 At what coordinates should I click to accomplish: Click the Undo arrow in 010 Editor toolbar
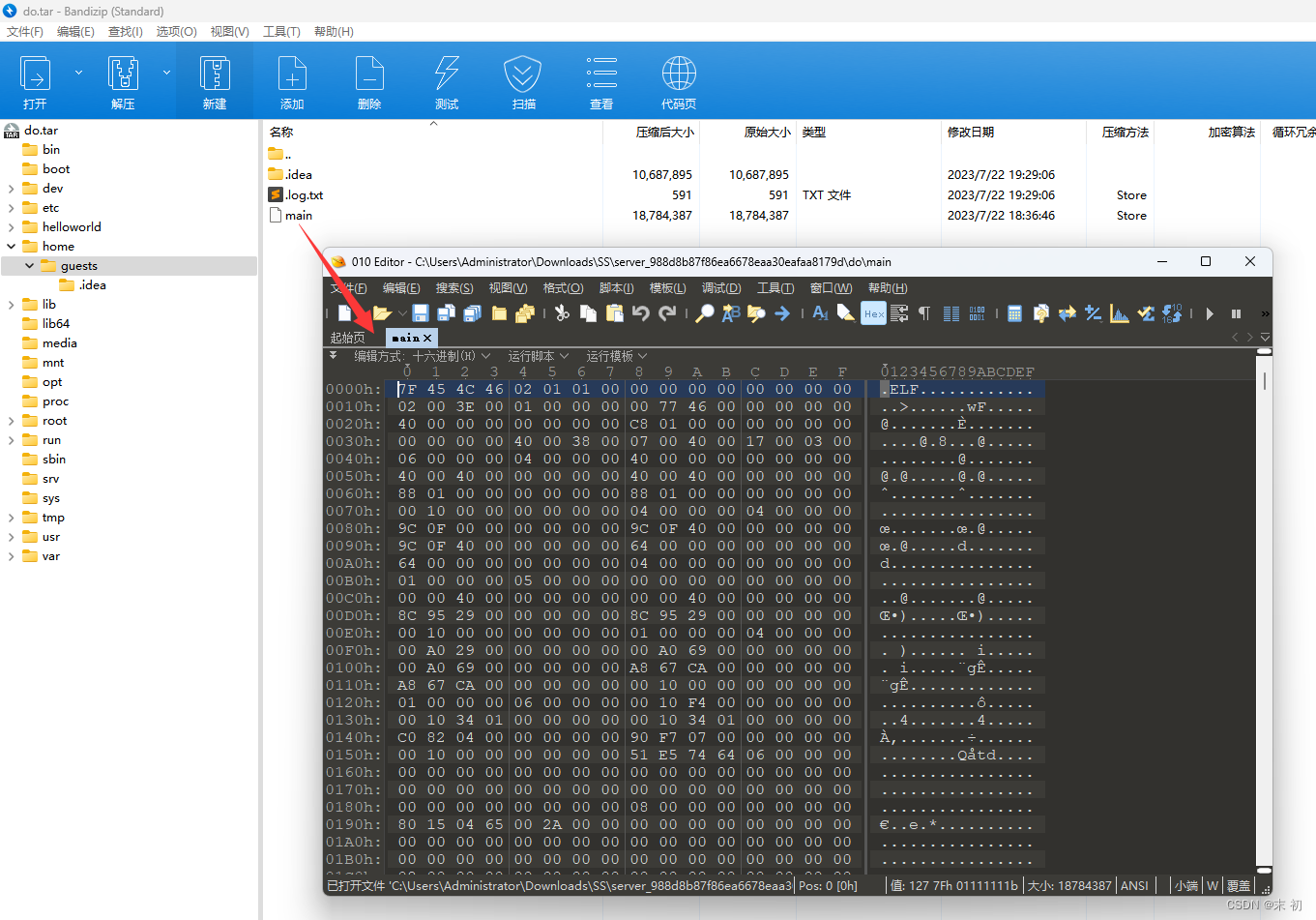[640, 312]
